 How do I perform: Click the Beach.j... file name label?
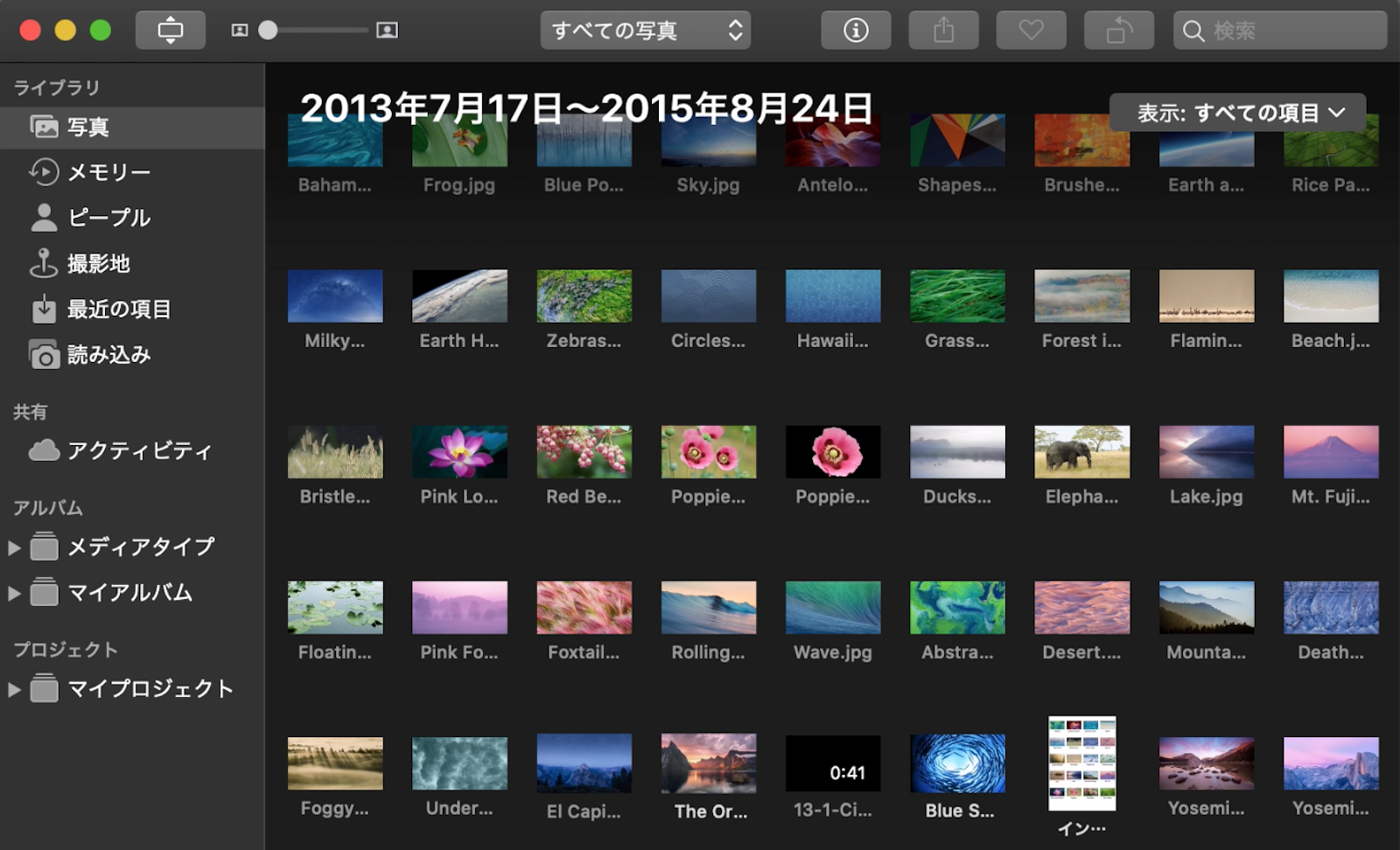[1331, 341]
